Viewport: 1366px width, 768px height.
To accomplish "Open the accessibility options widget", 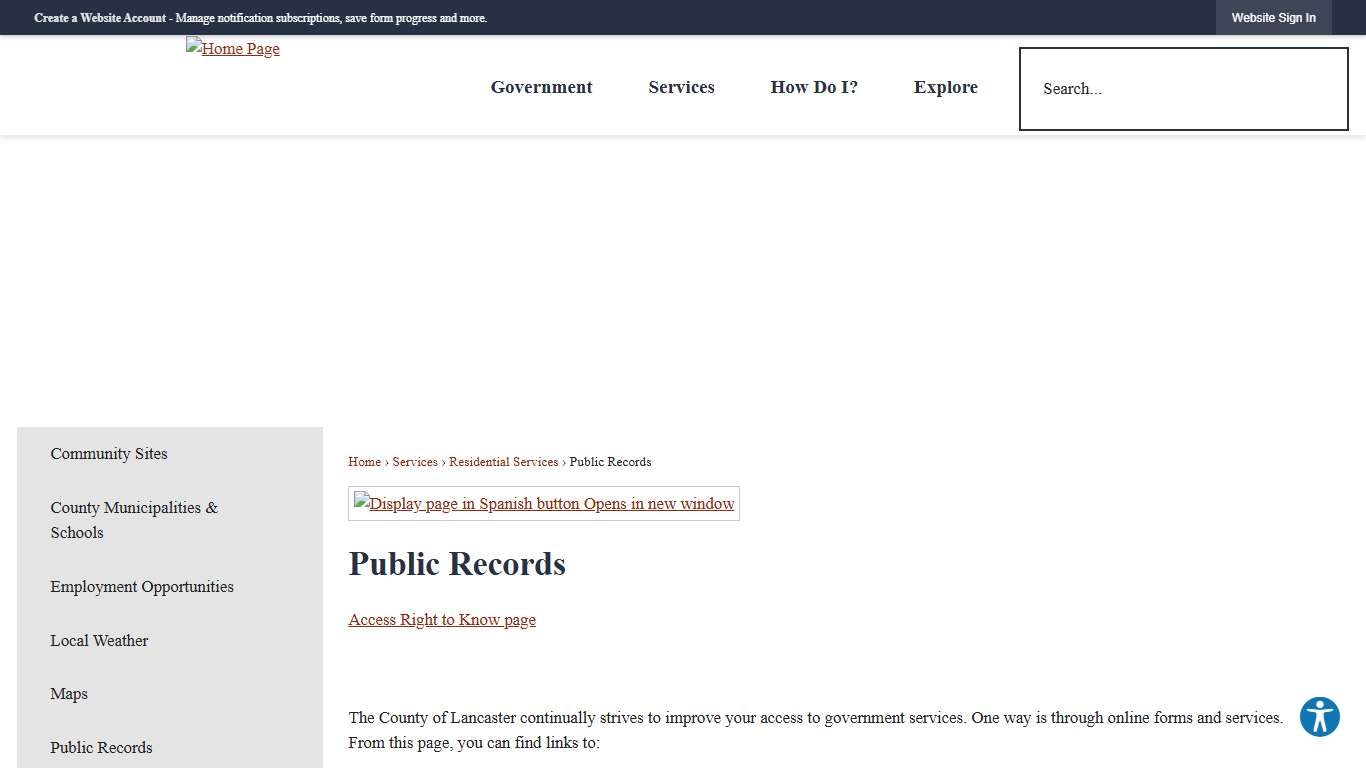I will point(1319,717).
